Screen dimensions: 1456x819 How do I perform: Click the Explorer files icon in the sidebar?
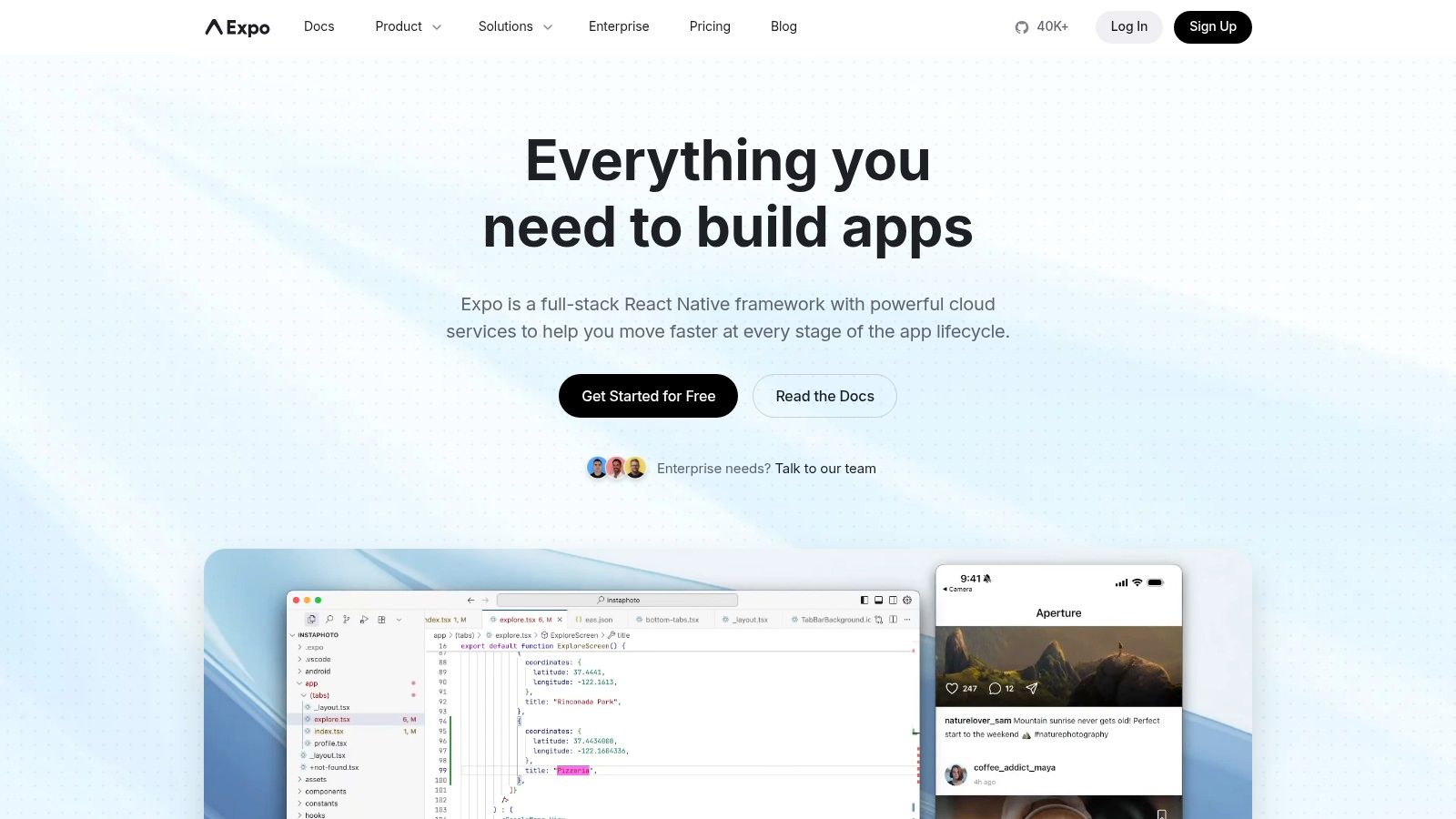pyautogui.click(x=311, y=620)
